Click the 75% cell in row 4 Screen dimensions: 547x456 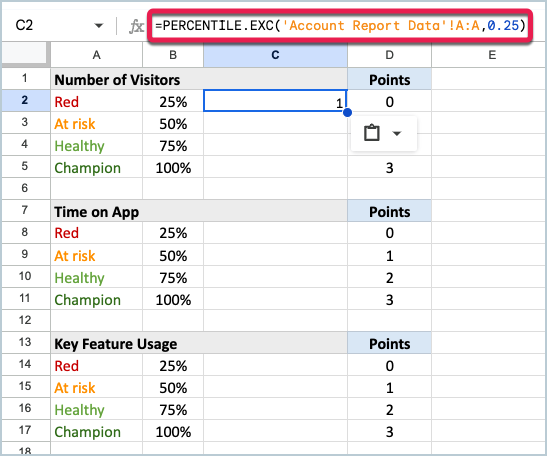pyautogui.click(x=173, y=146)
